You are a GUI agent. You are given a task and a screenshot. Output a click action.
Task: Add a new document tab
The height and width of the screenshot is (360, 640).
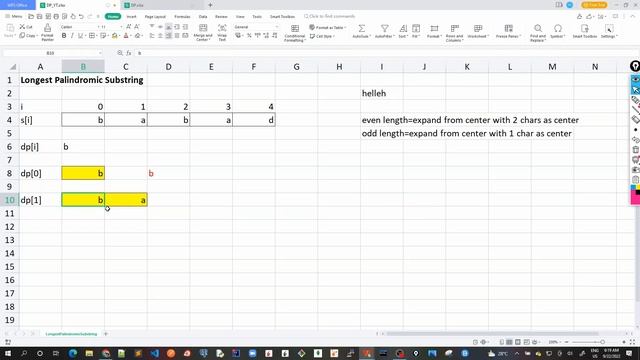pos(210,5)
